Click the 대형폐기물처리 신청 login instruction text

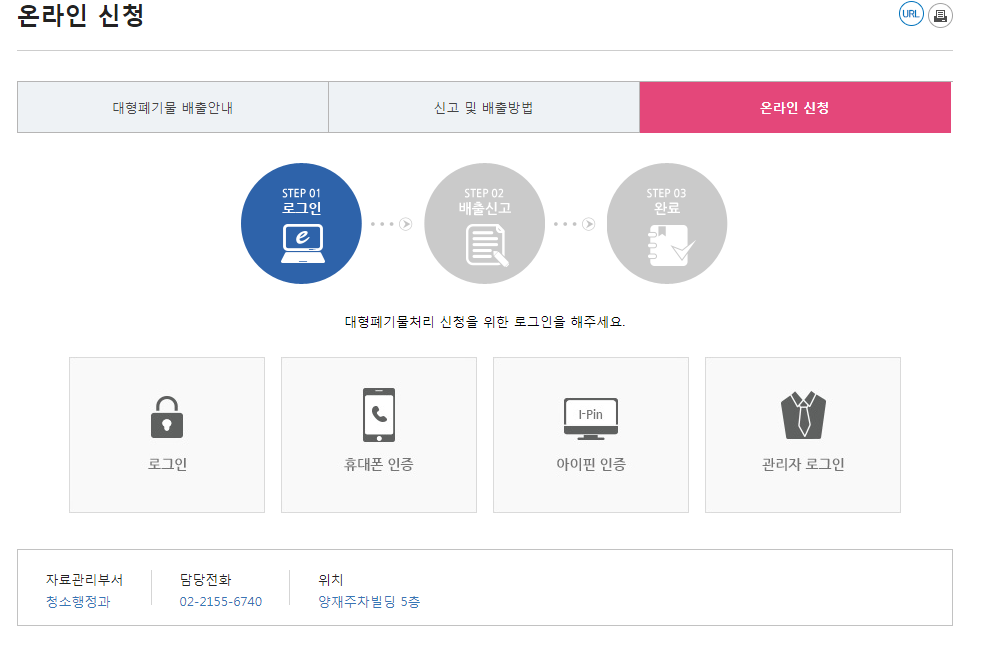click(484, 322)
